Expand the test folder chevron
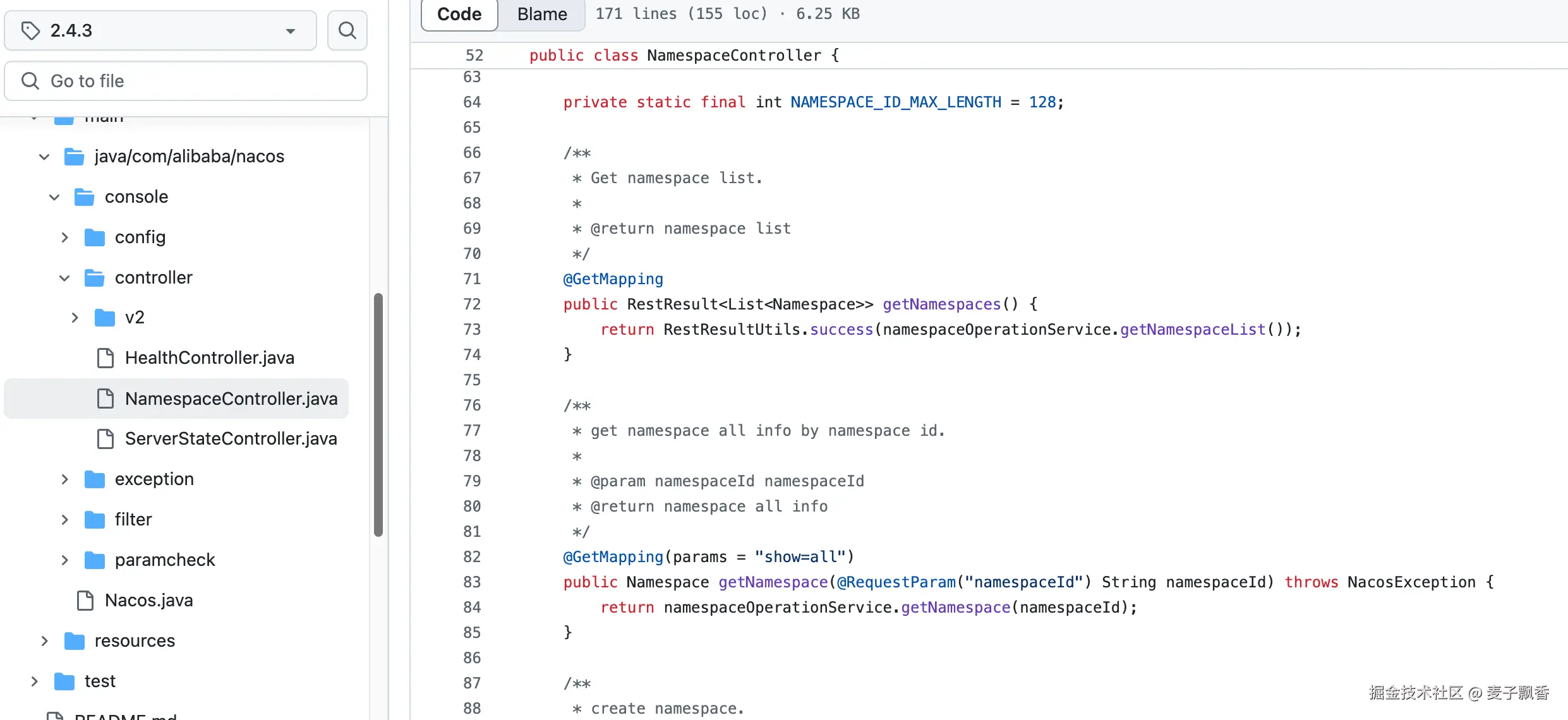The image size is (1568, 720). tap(34, 681)
